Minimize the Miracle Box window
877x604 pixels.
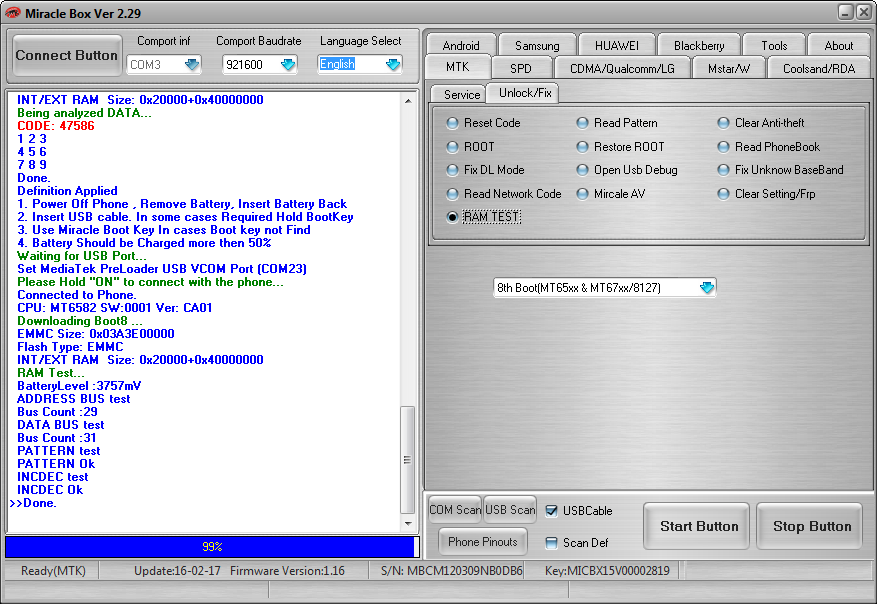point(845,12)
